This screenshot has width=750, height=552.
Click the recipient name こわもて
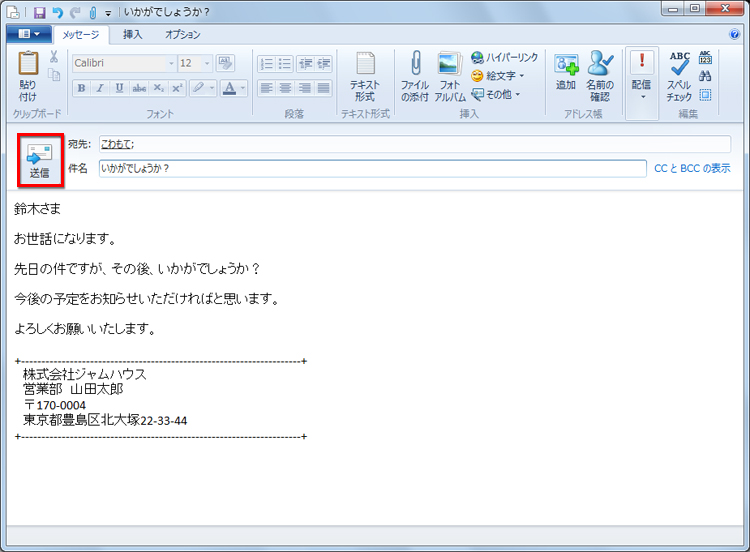tap(116, 144)
